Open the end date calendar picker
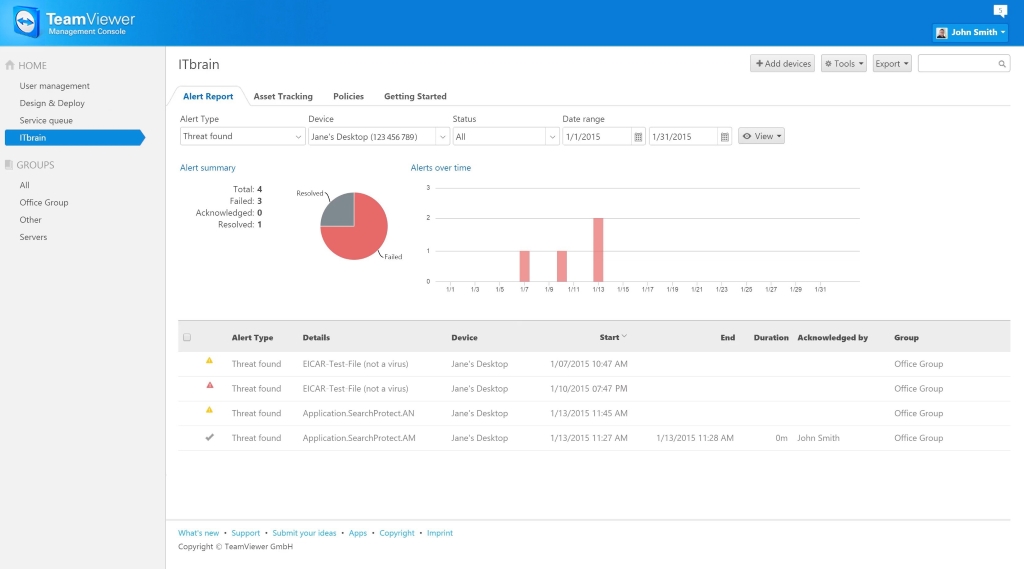 pyautogui.click(x=724, y=137)
